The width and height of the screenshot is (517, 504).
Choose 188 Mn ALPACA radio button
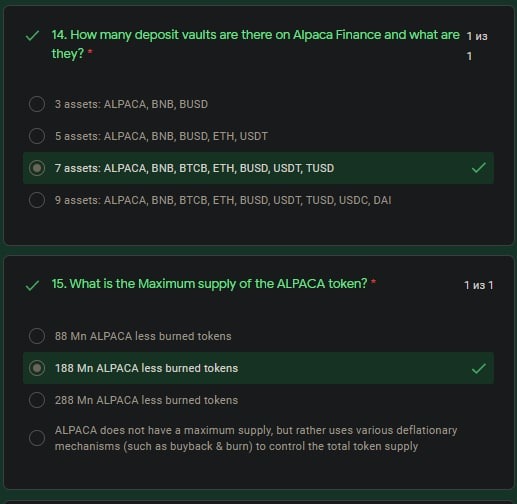tap(37, 368)
